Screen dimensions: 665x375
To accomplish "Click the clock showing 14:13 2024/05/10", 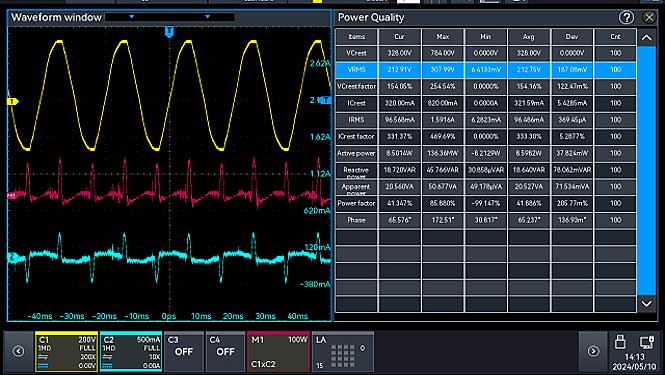I will coord(634,361).
